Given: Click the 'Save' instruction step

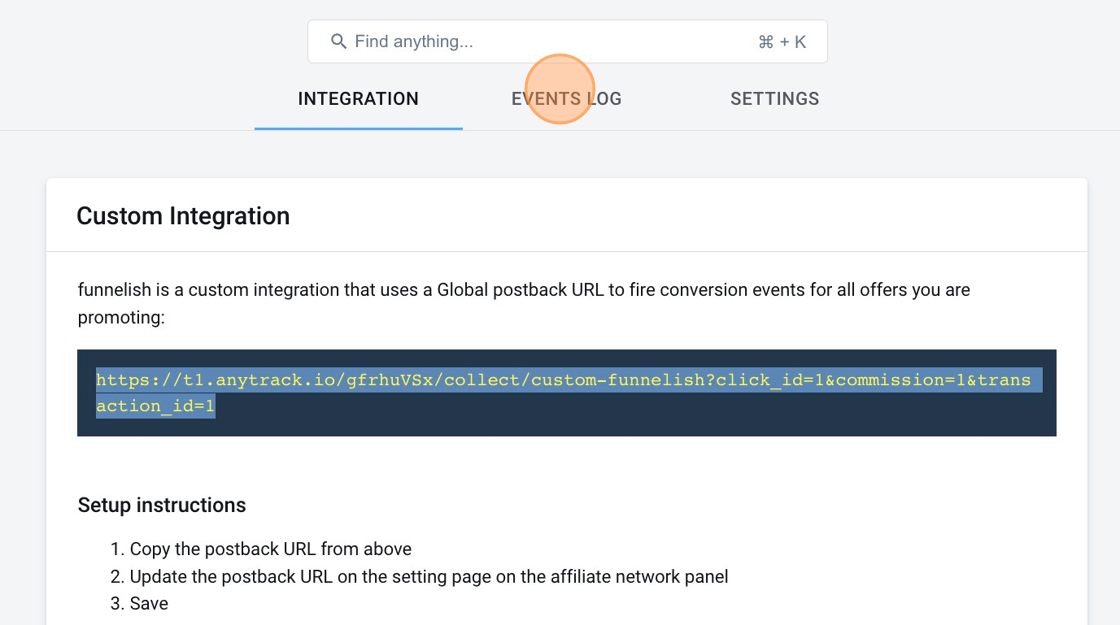Looking at the screenshot, I should click(x=149, y=604).
